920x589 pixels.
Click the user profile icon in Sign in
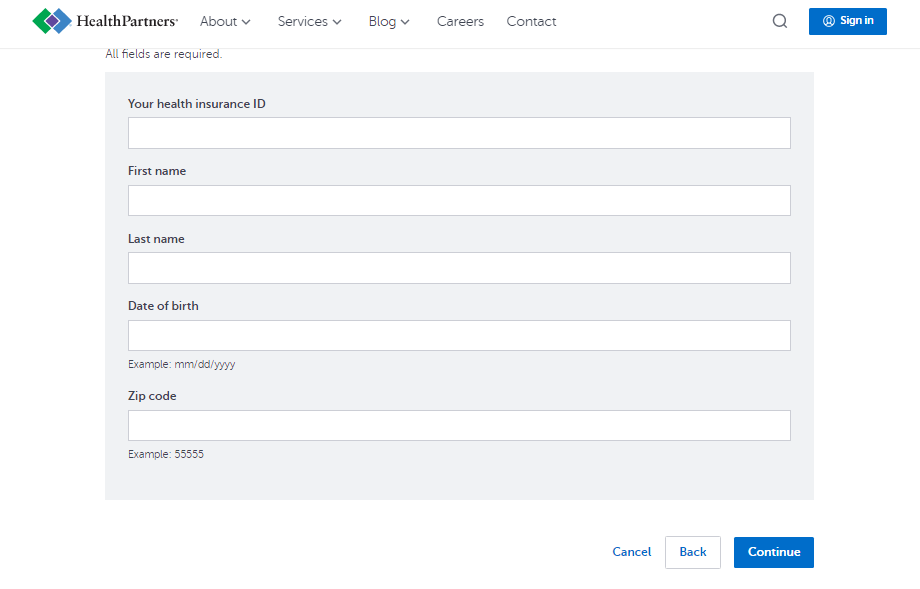(828, 21)
